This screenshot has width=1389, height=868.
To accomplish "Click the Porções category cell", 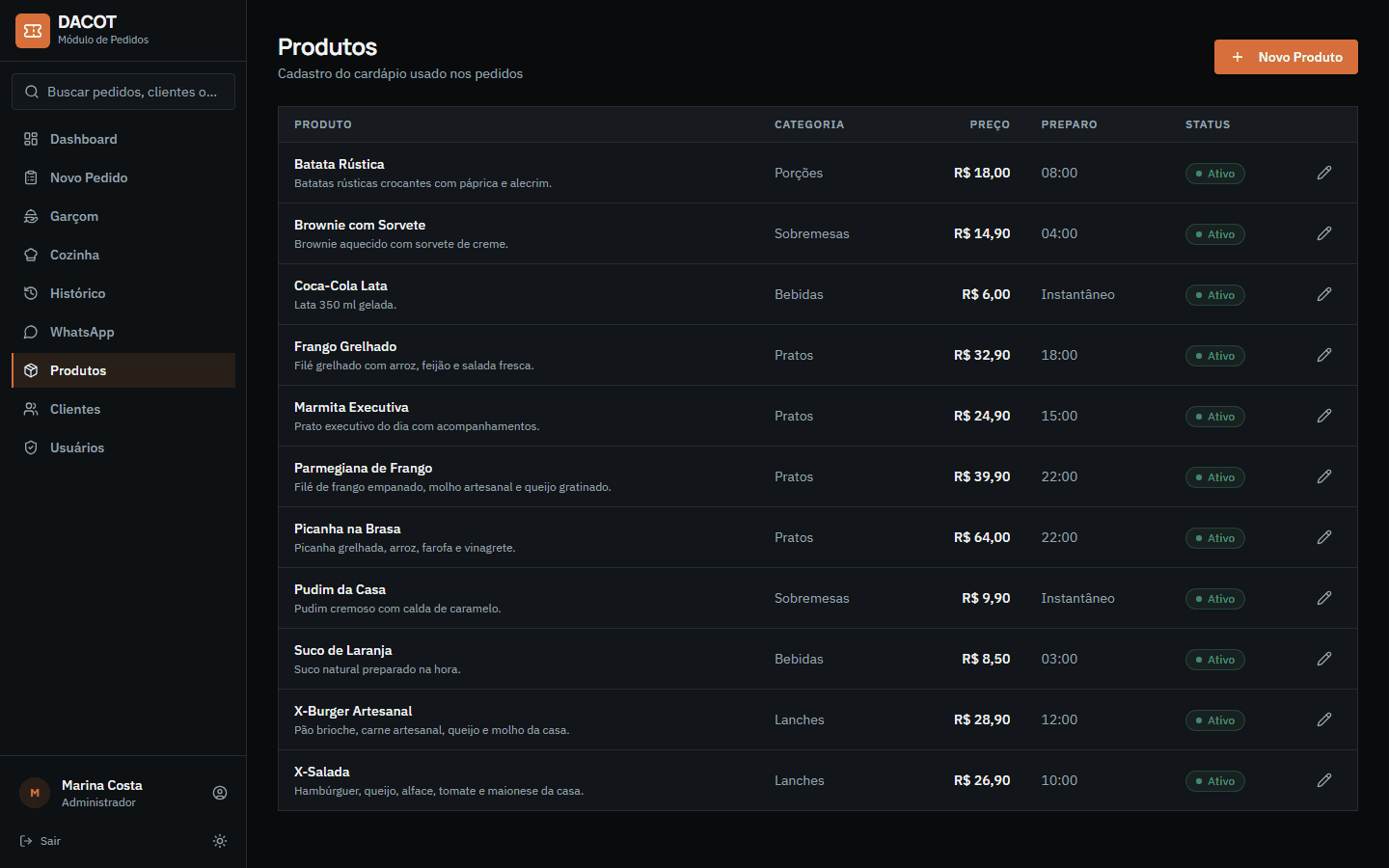I will coord(799,173).
